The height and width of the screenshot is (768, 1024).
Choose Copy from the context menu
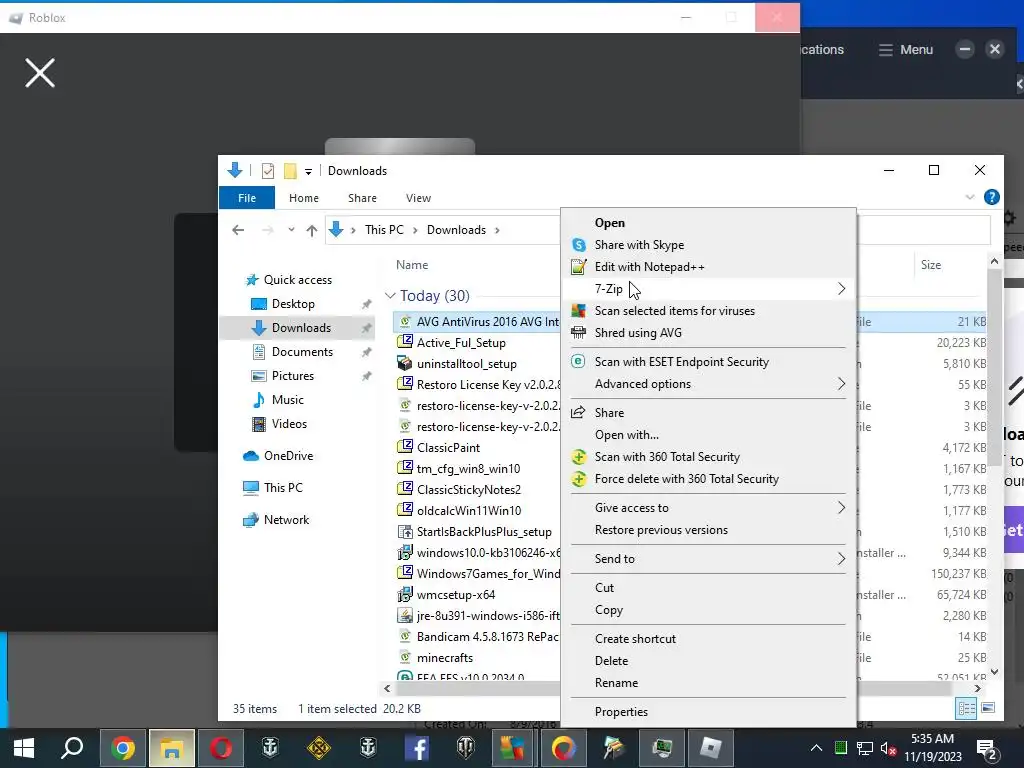click(x=709, y=610)
